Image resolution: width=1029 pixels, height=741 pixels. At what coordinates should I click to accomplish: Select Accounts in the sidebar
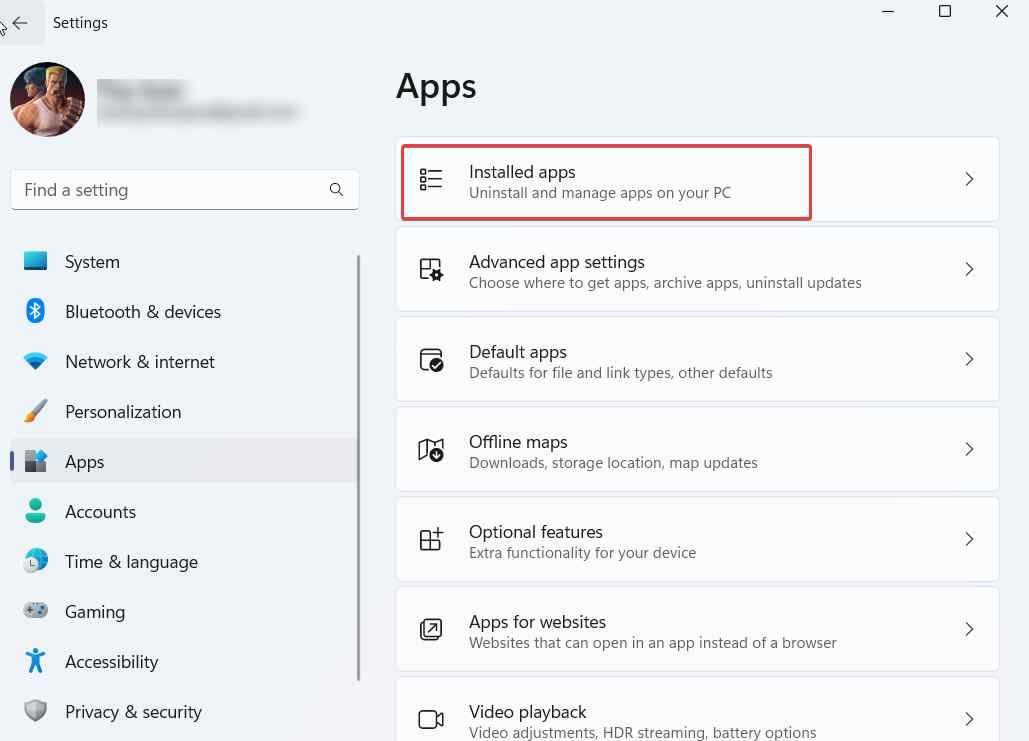(100, 511)
